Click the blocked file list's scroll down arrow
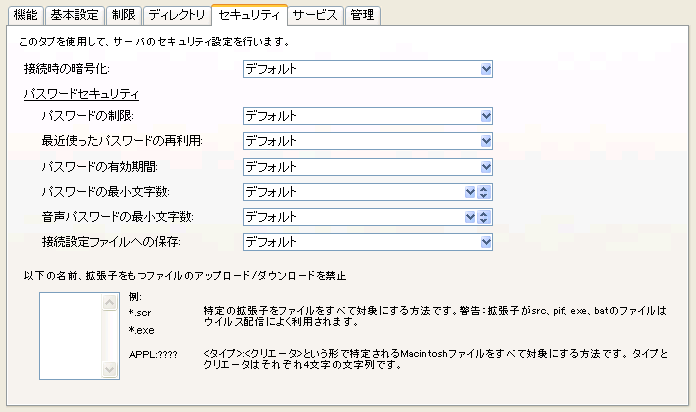 pos(112,371)
